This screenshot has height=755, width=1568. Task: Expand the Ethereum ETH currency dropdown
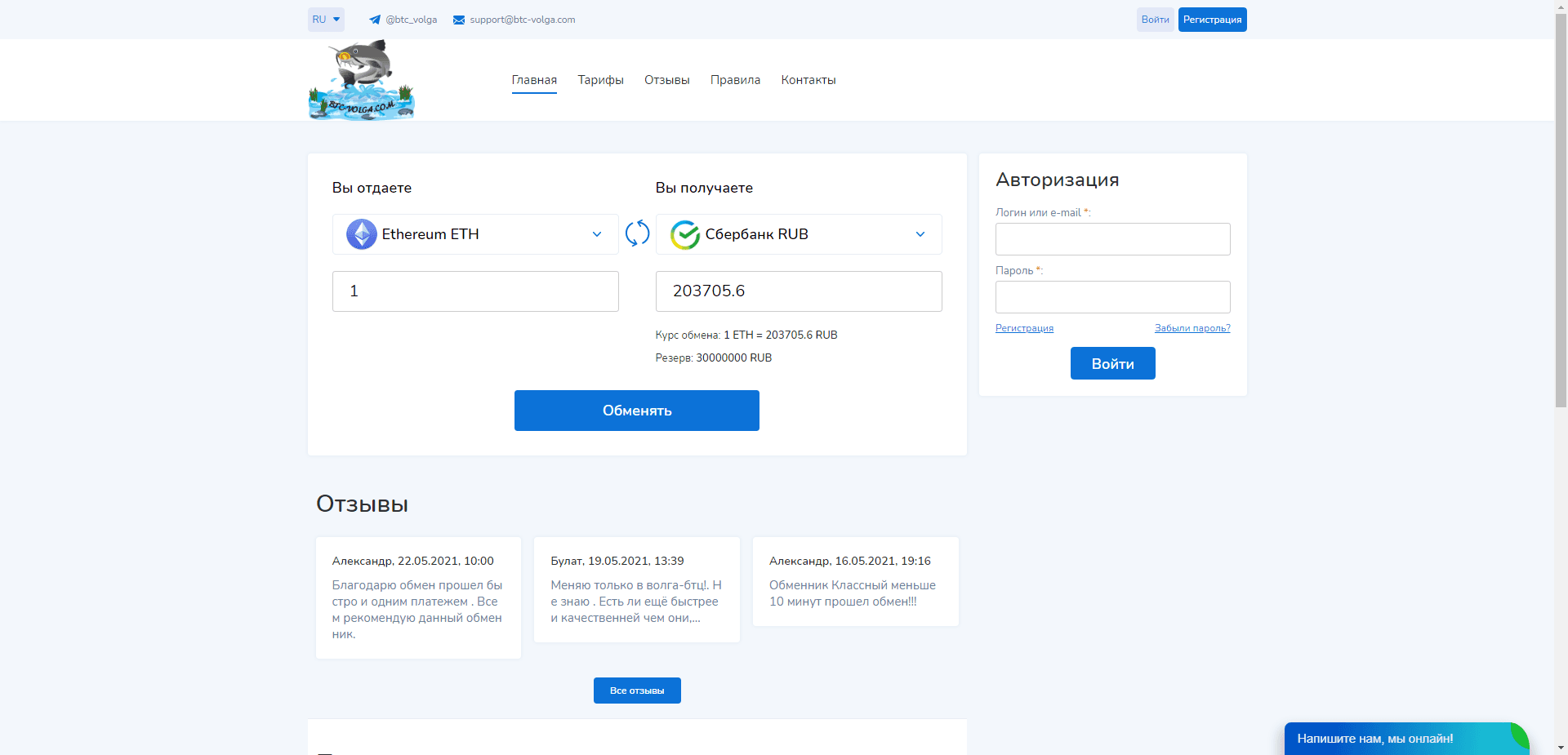tap(597, 234)
